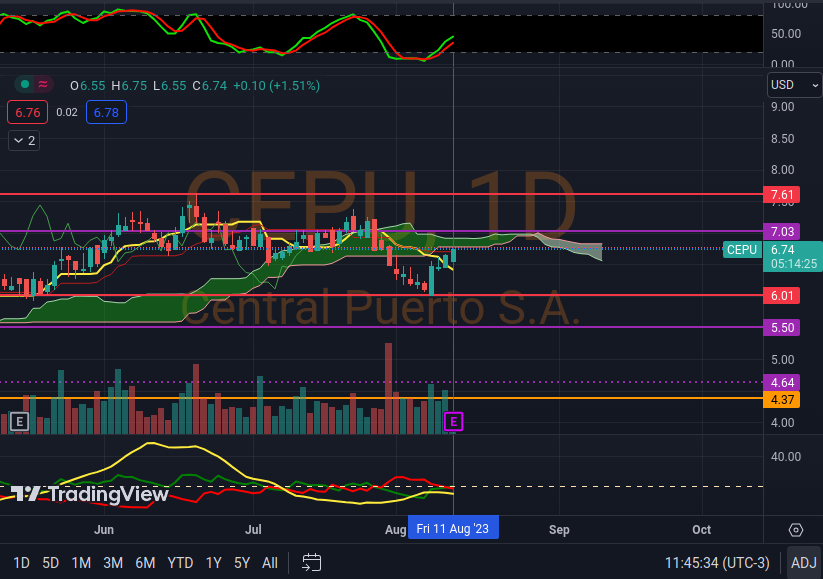Expand the collapsed indicators legend showing 2
Screen dimensions: 823x579
click(24, 141)
